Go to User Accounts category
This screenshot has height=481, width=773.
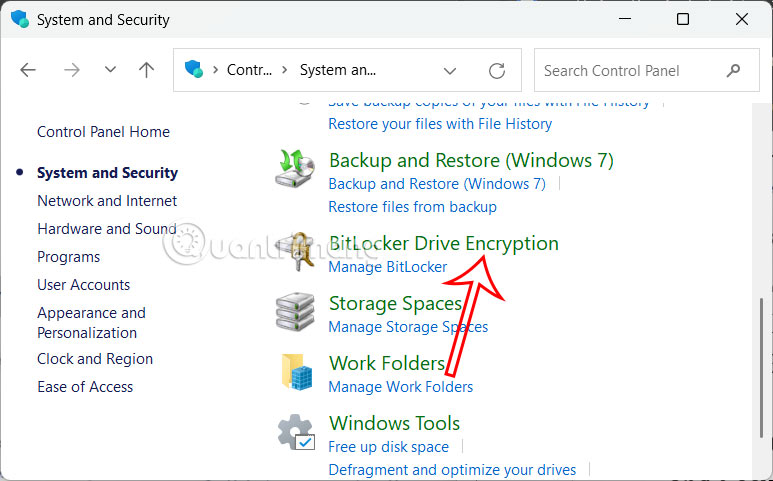coord(84,284)
